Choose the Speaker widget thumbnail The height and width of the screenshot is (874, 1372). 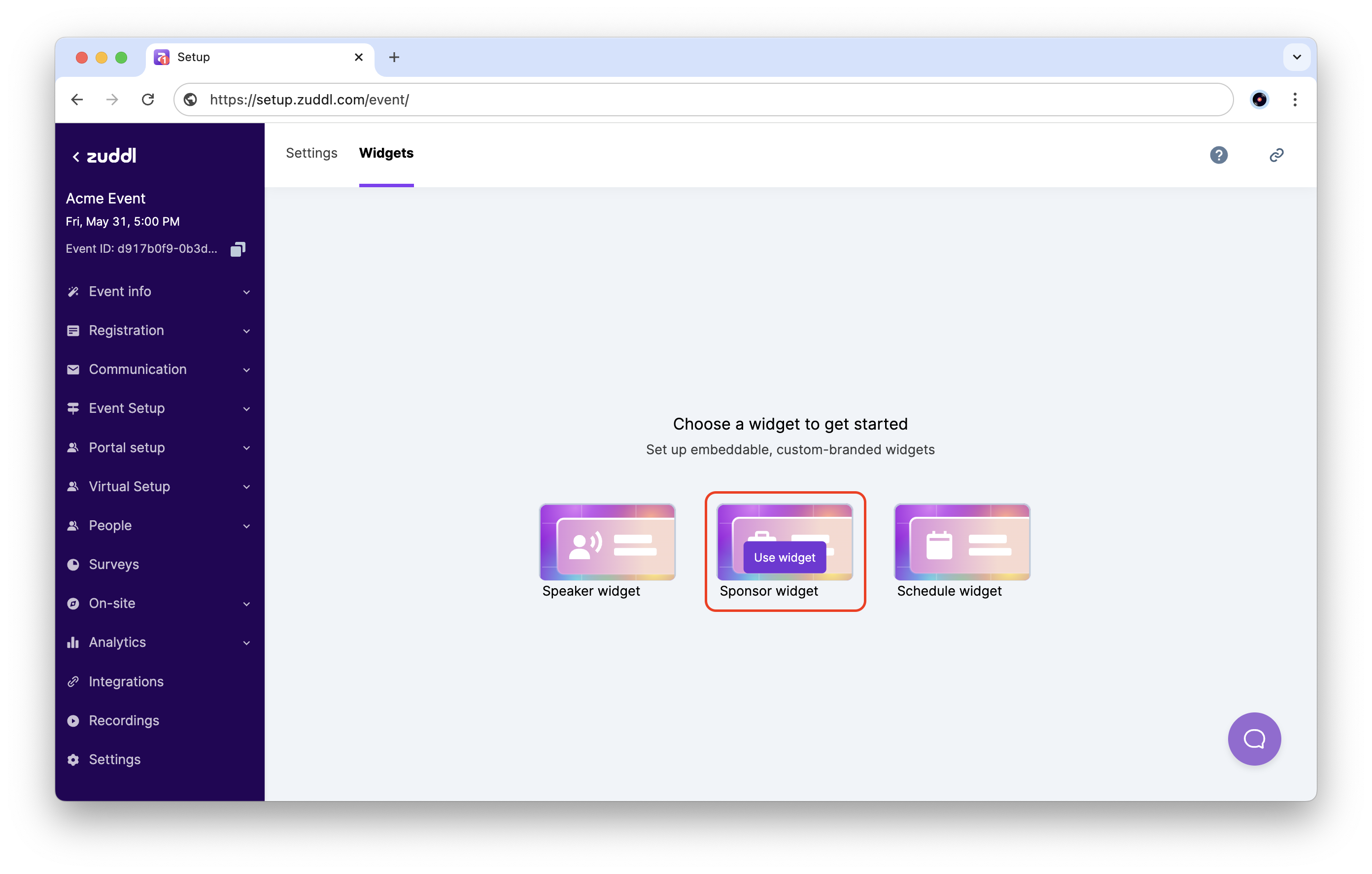click(607, 542)
